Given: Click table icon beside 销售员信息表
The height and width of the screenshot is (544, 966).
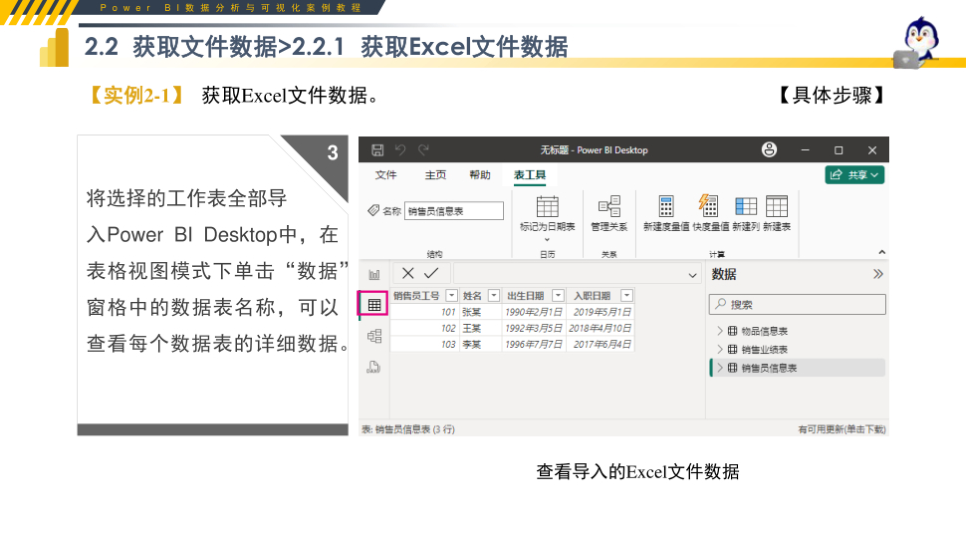Looking at the screenshot, I should 733,368.
